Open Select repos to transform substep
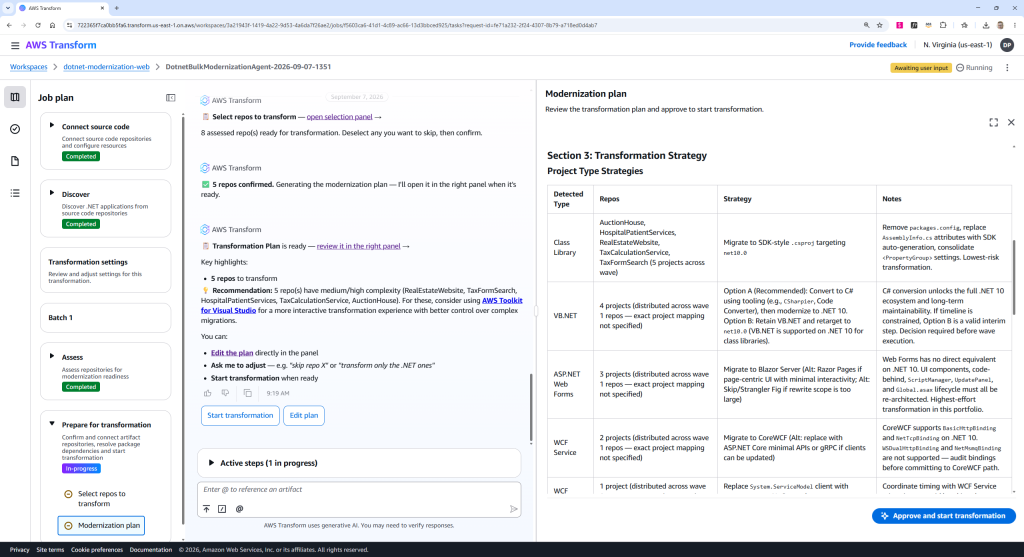Image resolution: width=1024 pixels, height=557 pixels. pyautogui.click(x=101, y=499)
